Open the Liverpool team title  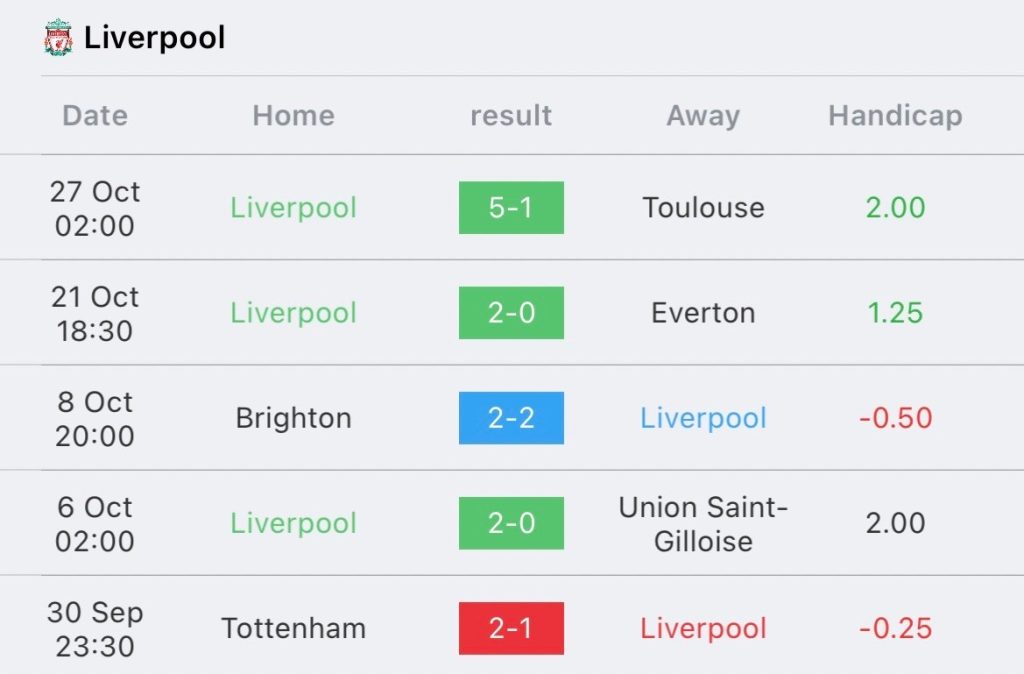[155, 37]
